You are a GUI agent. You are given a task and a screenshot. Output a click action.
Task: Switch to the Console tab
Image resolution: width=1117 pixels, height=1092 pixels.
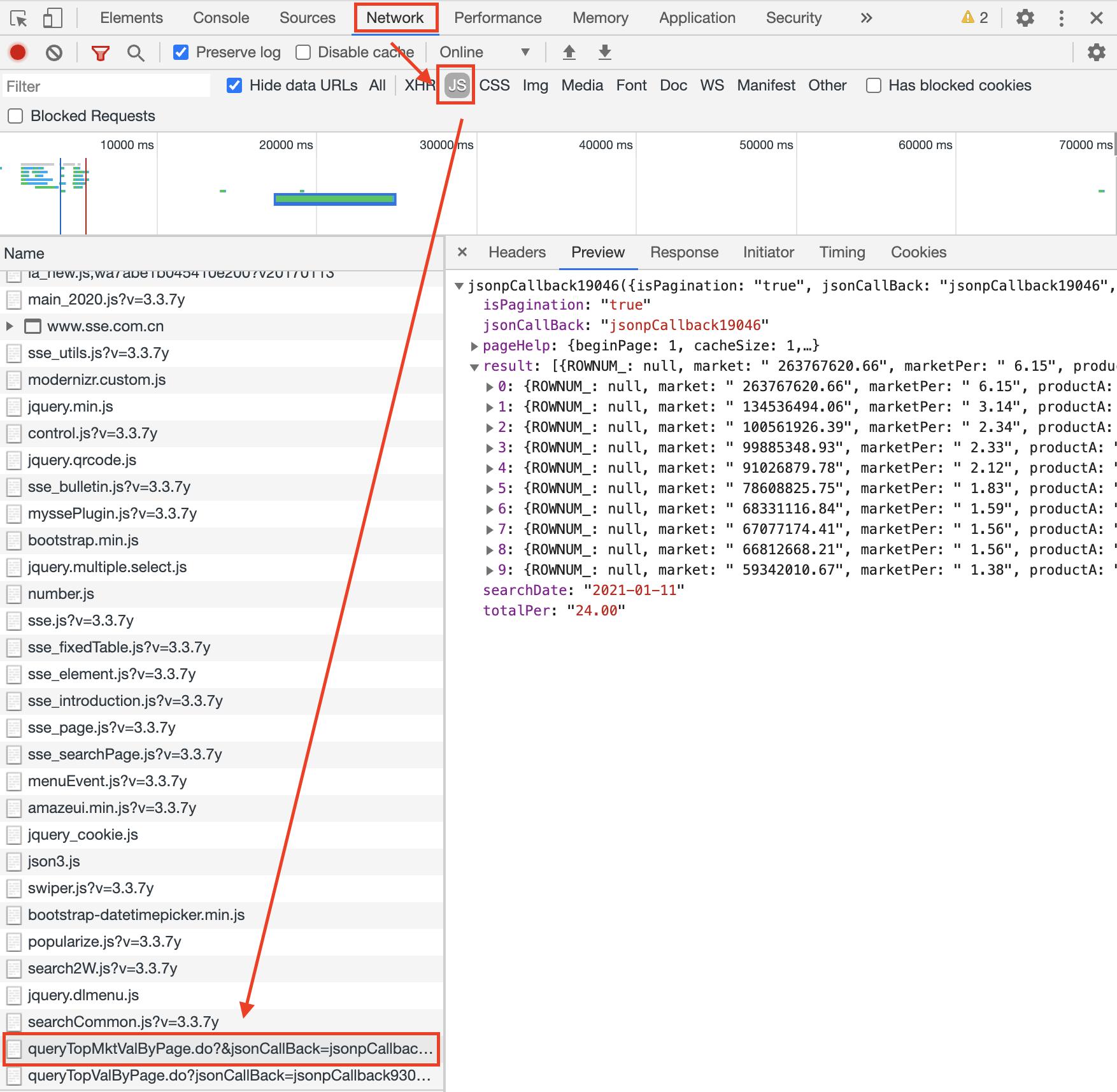coord(220,18)
